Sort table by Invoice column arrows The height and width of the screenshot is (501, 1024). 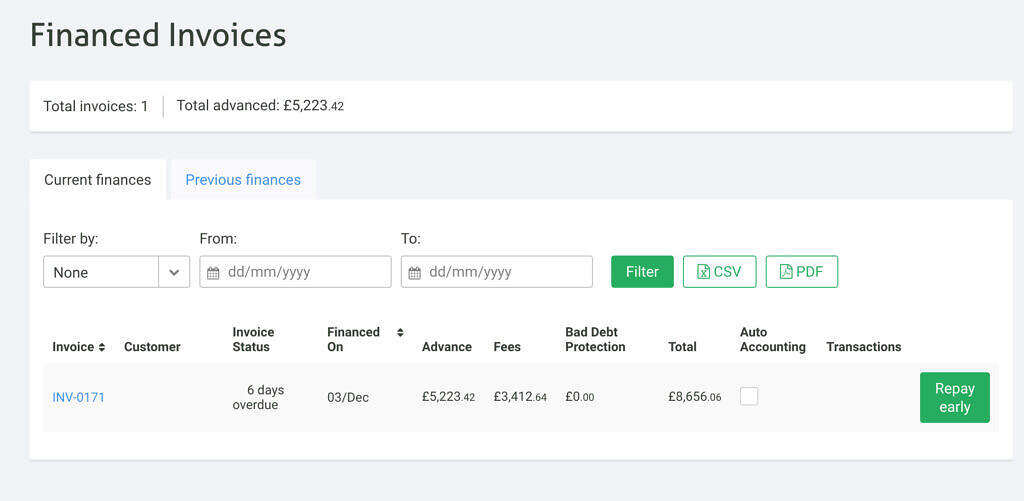102,347
